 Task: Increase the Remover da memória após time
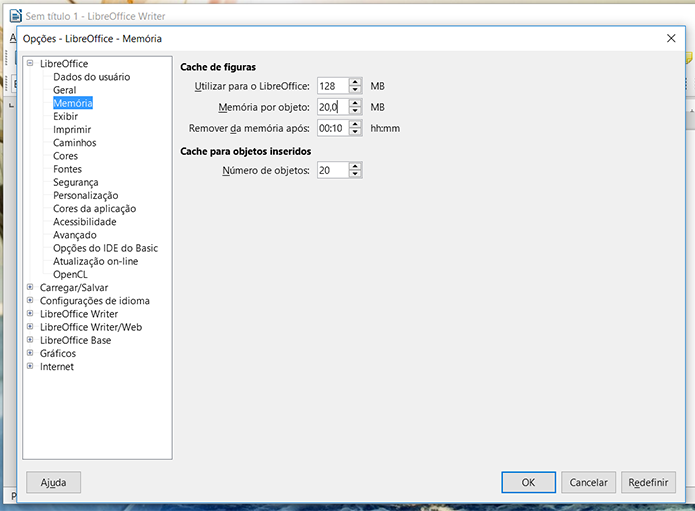click(355, 125)
